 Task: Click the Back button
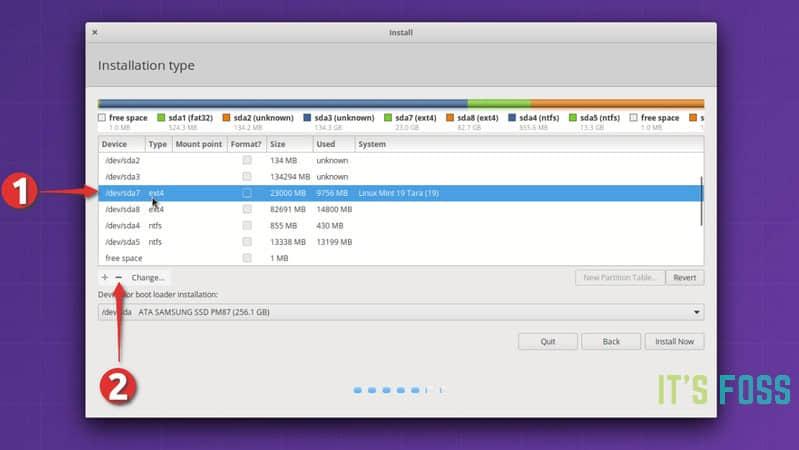point(611,341)
